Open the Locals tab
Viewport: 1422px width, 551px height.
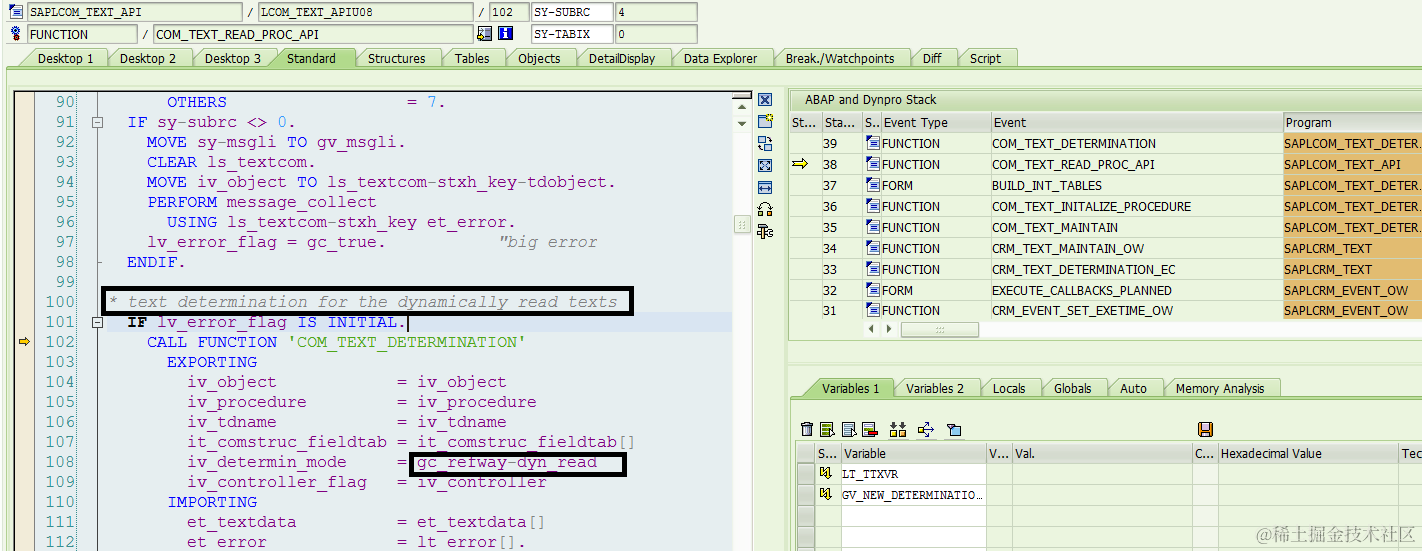click(x=1009, y=388)
